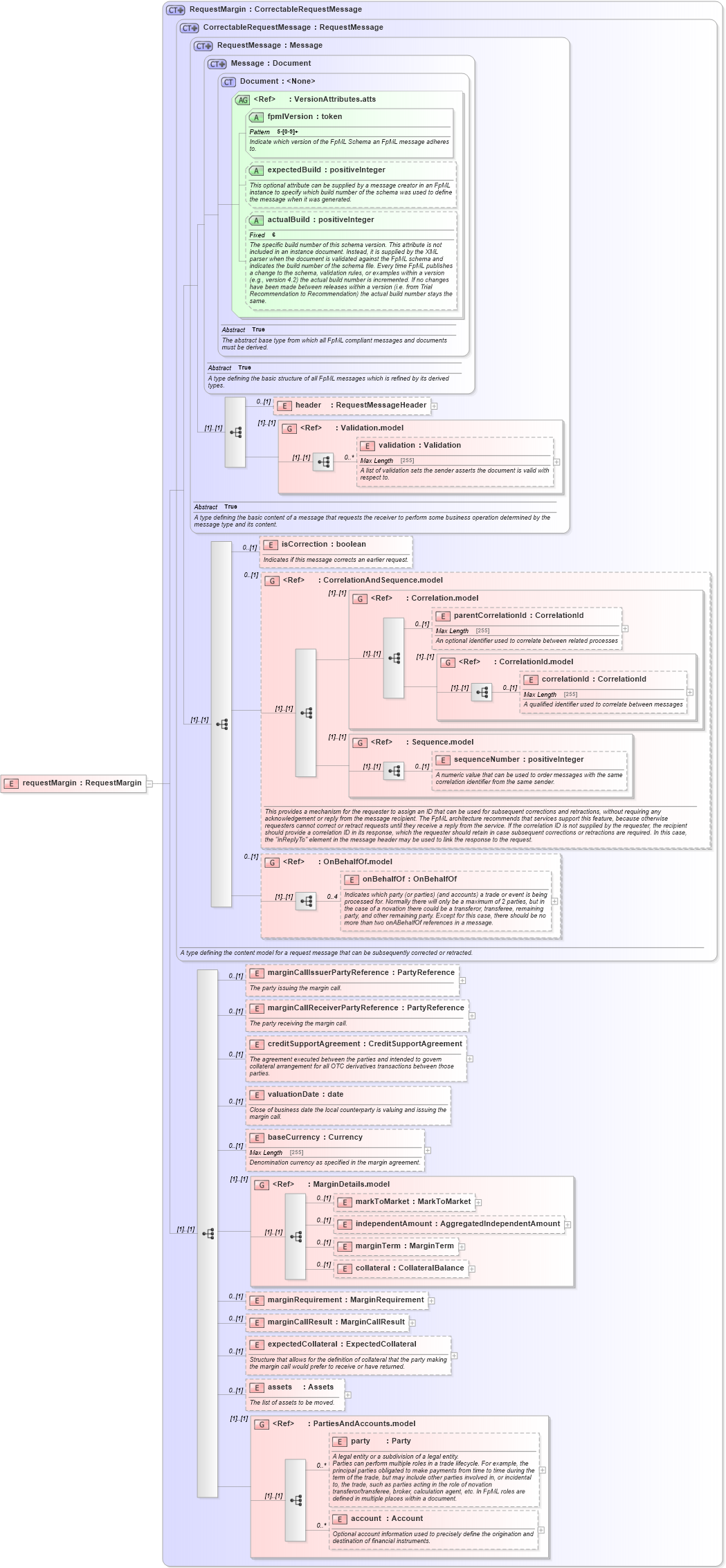
Task: Select the 'RequestMargin : CorrectableRequestMessage' title
Action: click(275, 10)
